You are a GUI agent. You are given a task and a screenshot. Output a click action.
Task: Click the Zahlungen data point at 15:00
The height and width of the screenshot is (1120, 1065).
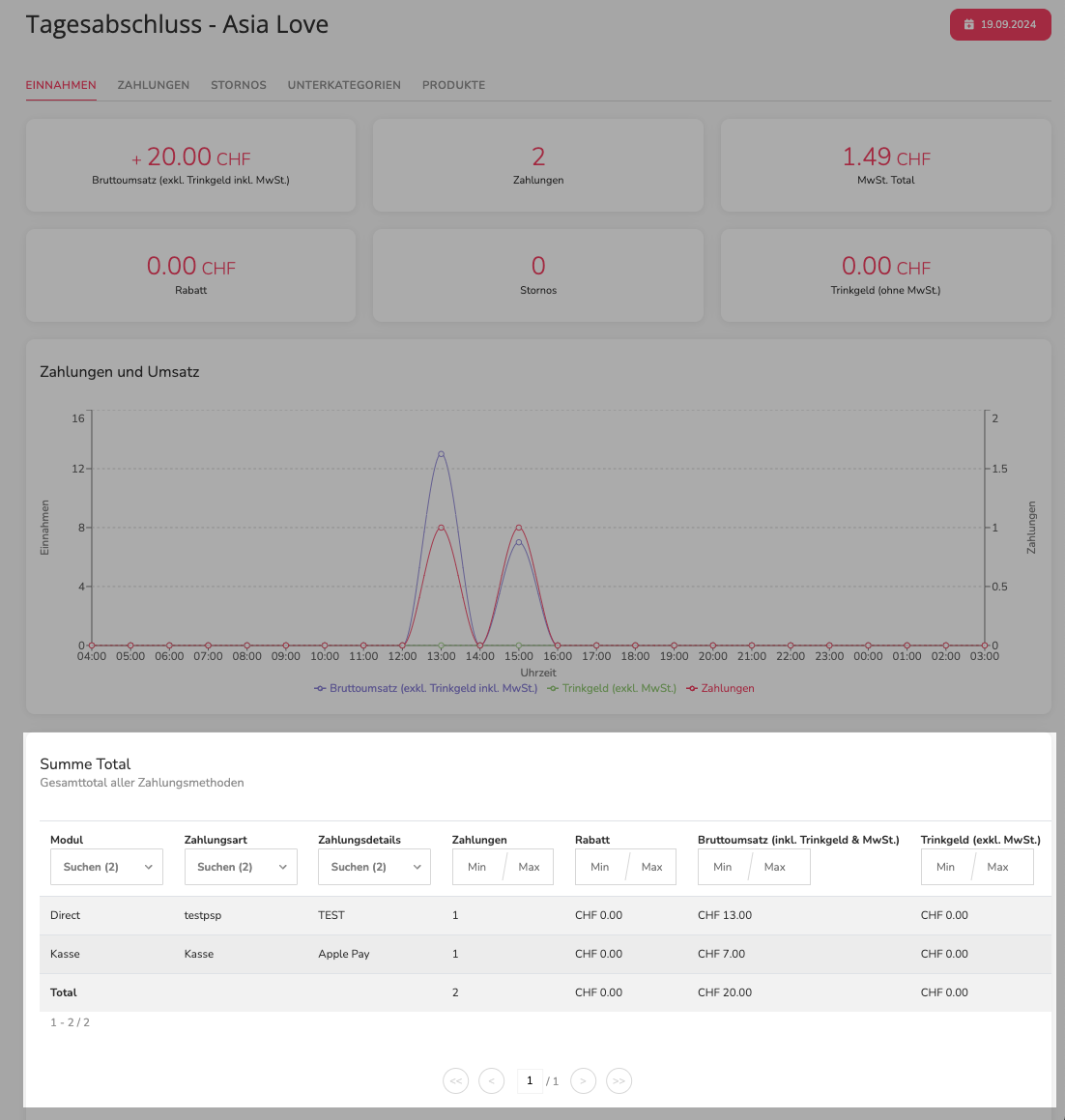(x=519, y=528)
